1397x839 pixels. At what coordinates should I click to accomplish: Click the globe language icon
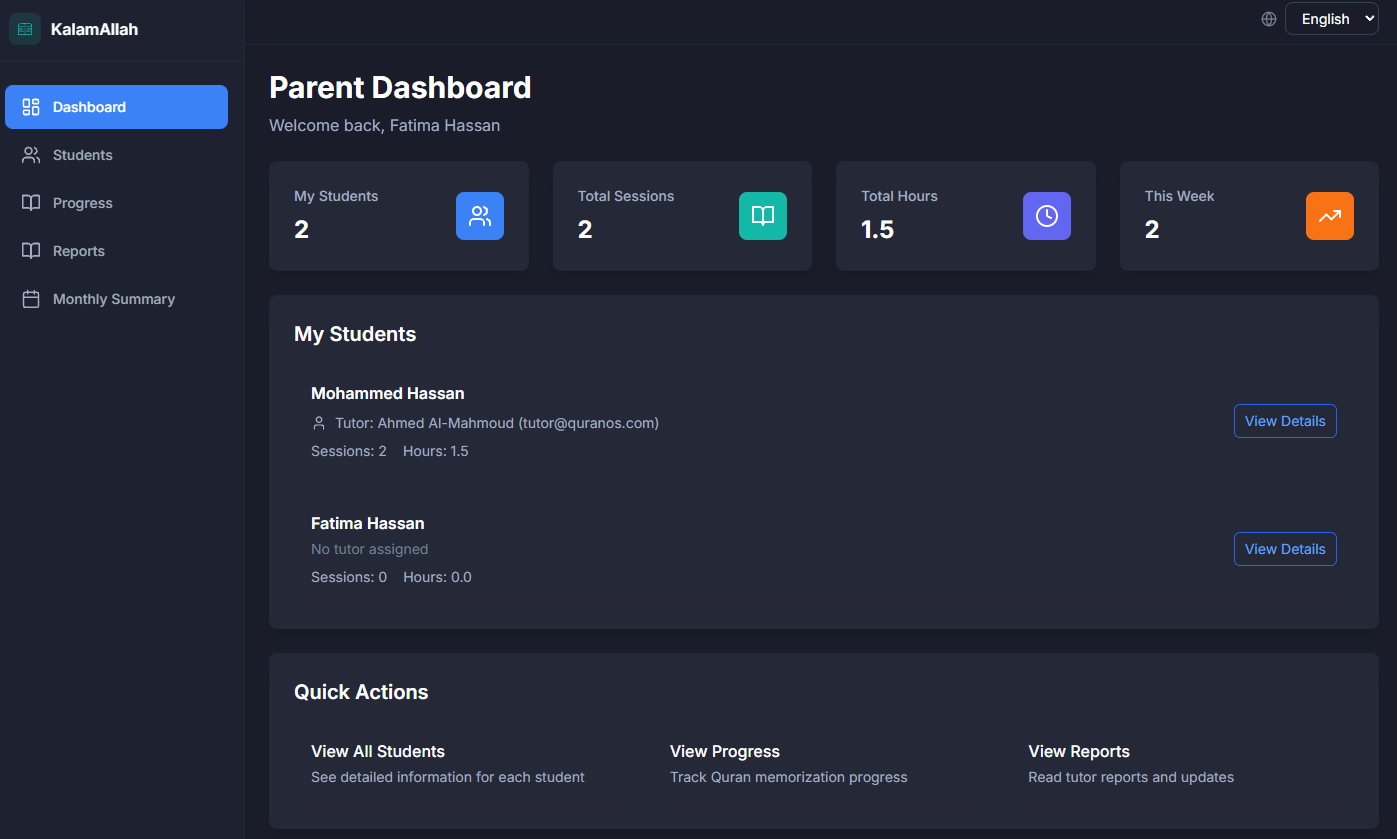1269,19
